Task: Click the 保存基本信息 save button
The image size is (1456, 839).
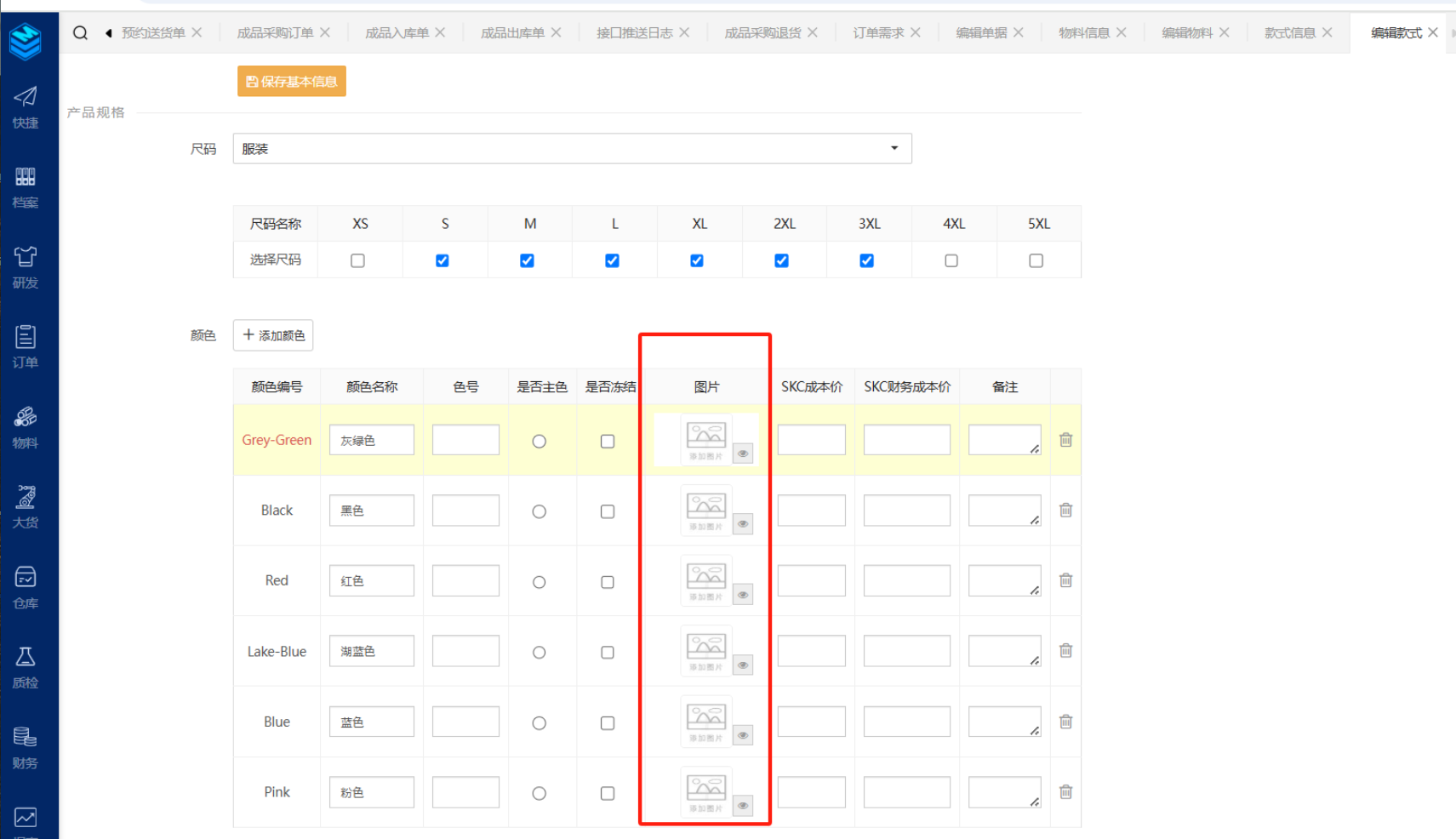Action: [292, 82]
